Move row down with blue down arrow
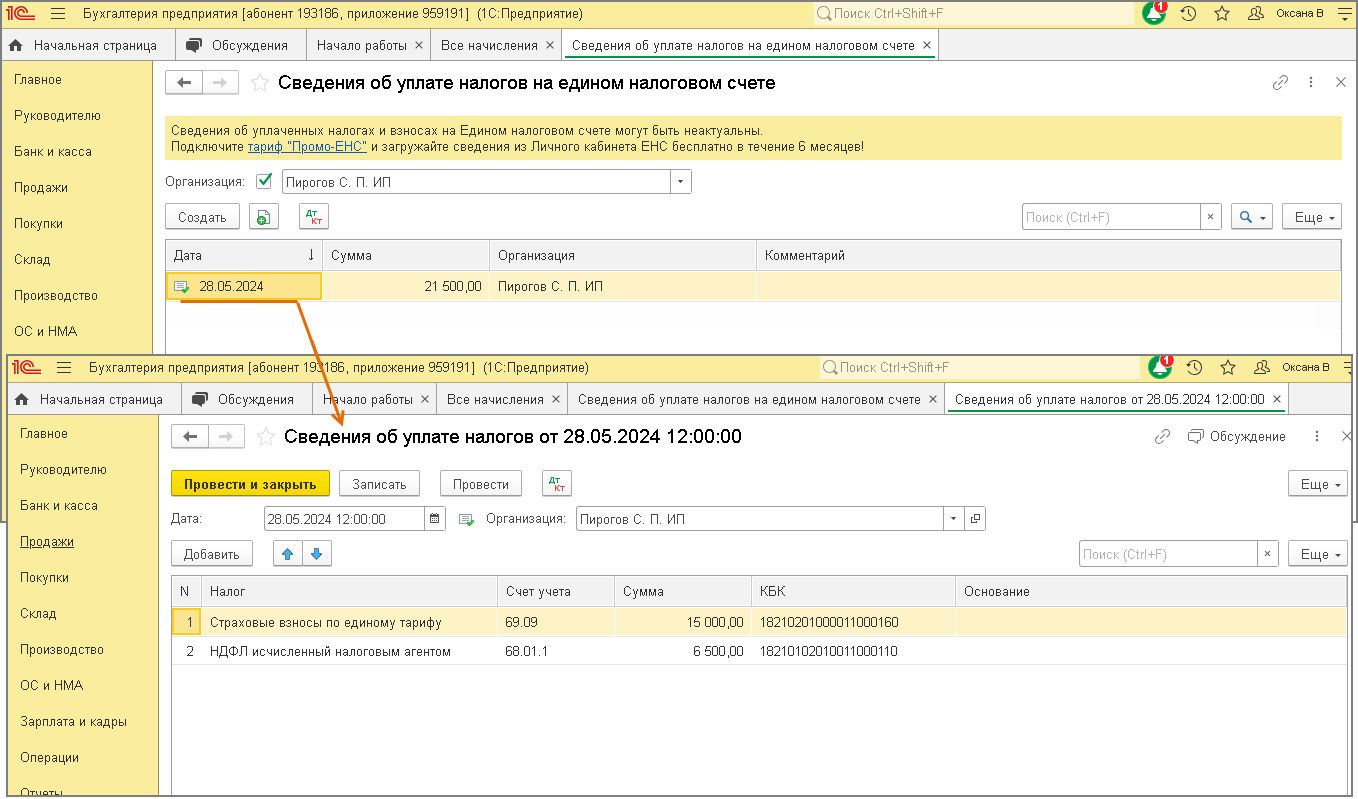The height and width of the screenshot is (799, 1358). coord(316,554)
